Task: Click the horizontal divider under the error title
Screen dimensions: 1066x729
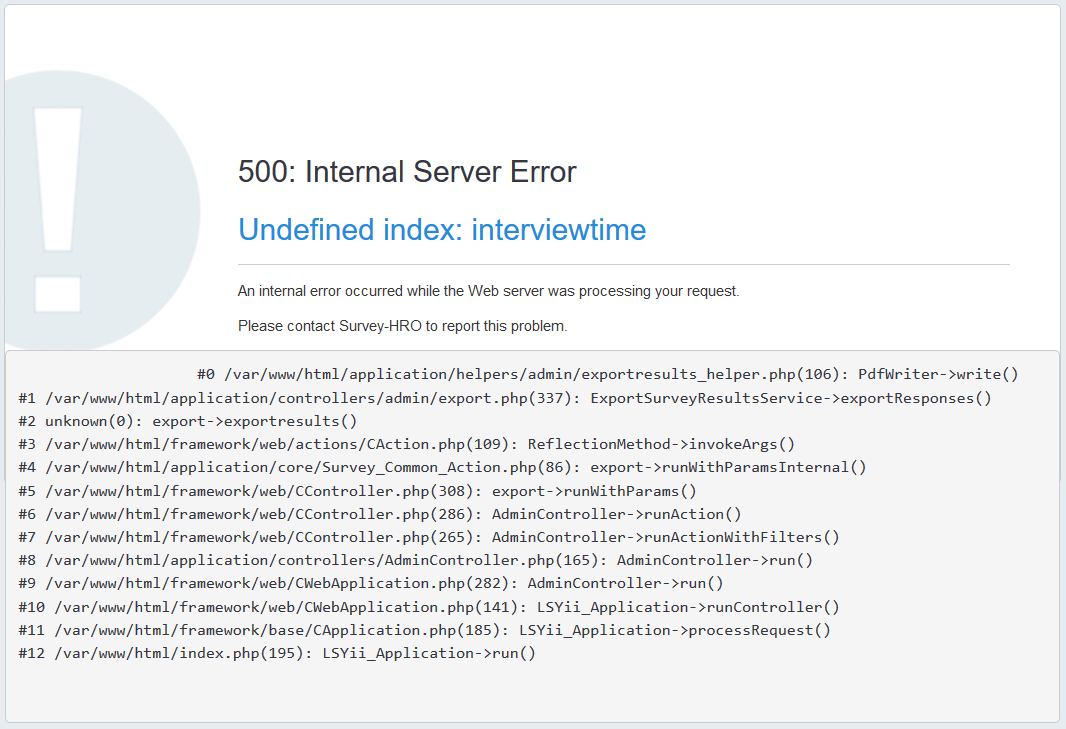Action: click(623, 265)
